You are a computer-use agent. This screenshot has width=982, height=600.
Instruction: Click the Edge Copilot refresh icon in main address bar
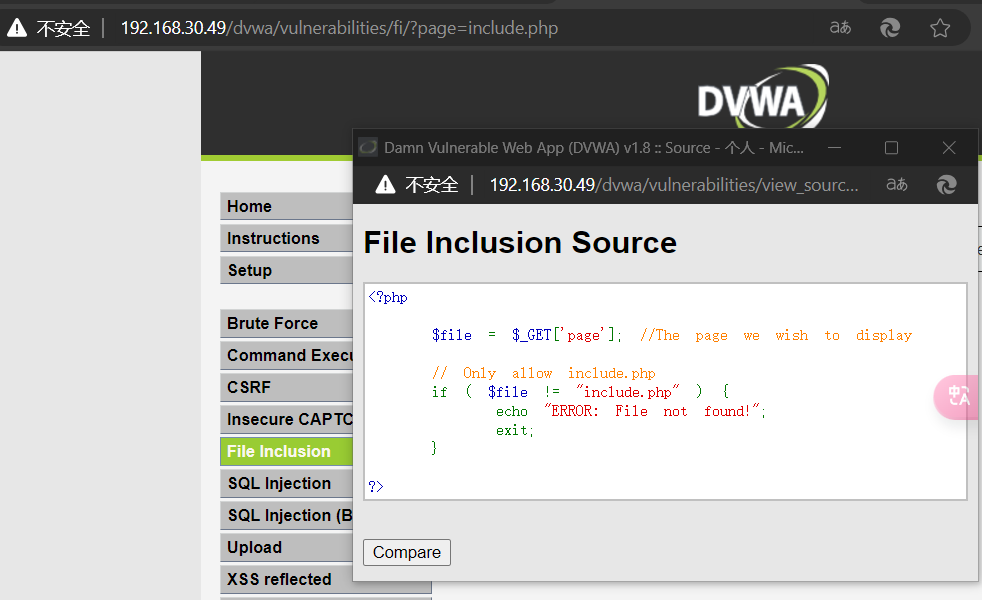click(x=890, y=28)
